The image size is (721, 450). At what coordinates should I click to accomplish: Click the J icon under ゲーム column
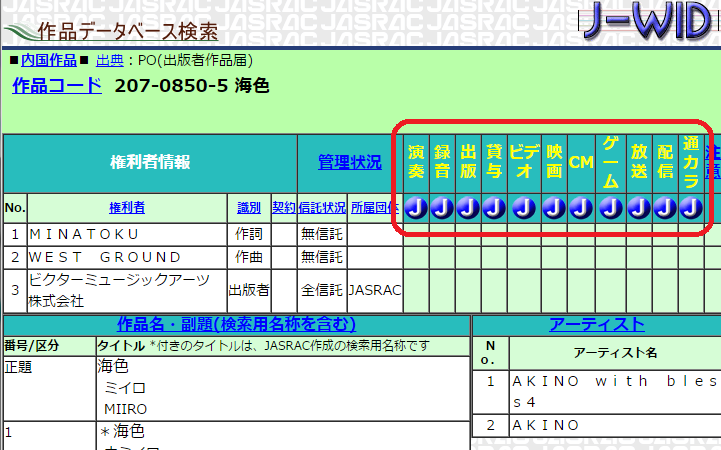611,208
